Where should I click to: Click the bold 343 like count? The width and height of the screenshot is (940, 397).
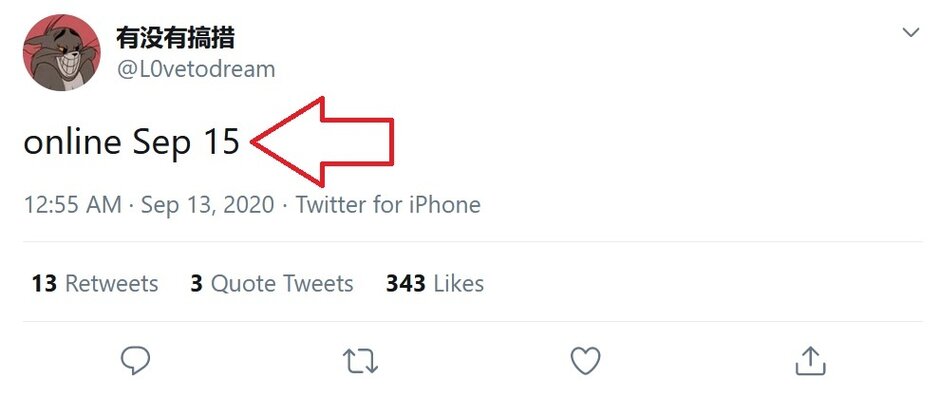pyautogui.click(x=405, y=283)
